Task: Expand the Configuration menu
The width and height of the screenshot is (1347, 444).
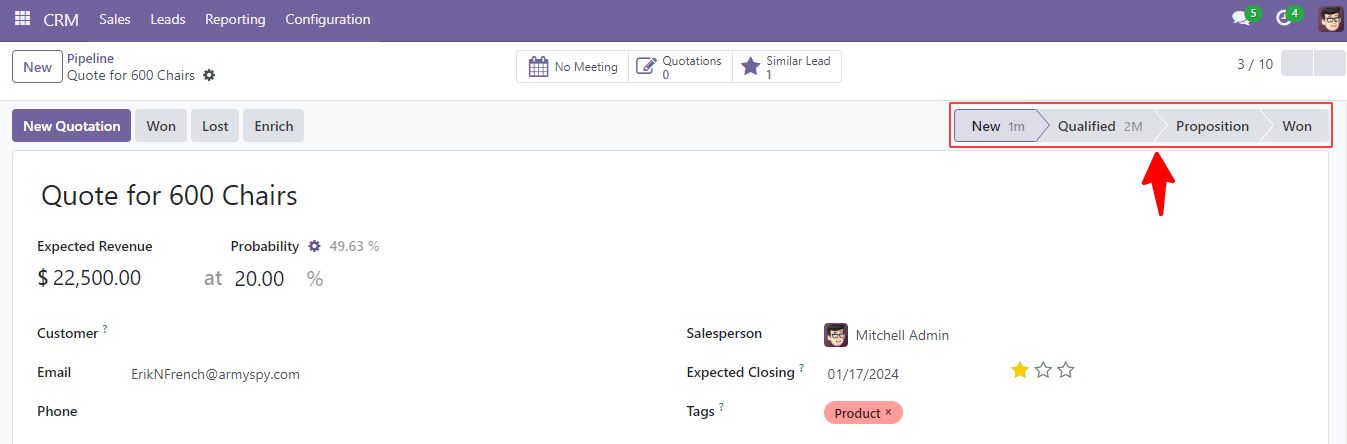Action: coord(328,19)
